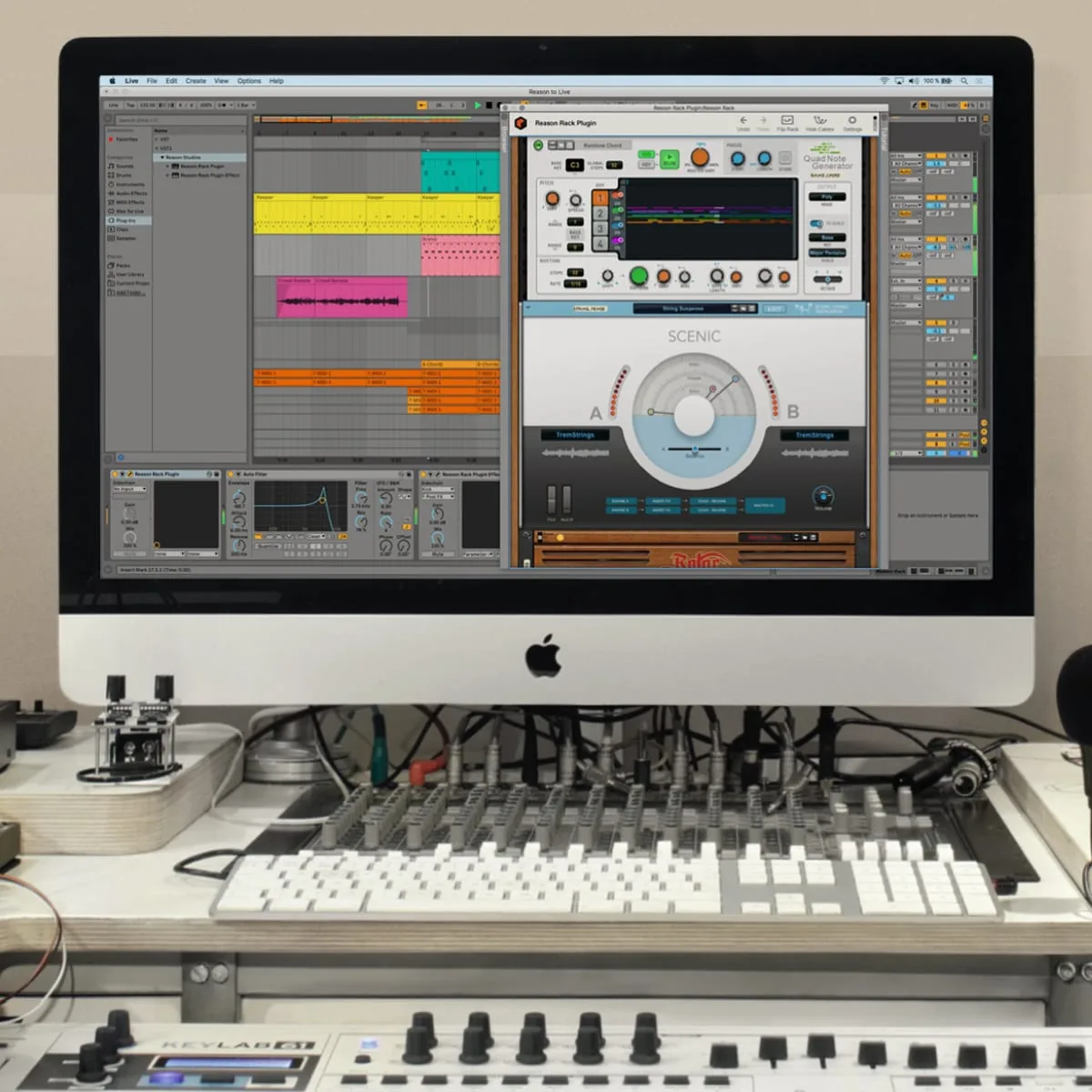This screenshot has height=1092, width=1092.
Task: Open the No Input routing dropdown on Reason Rack device
Action: tap(127, 490)
